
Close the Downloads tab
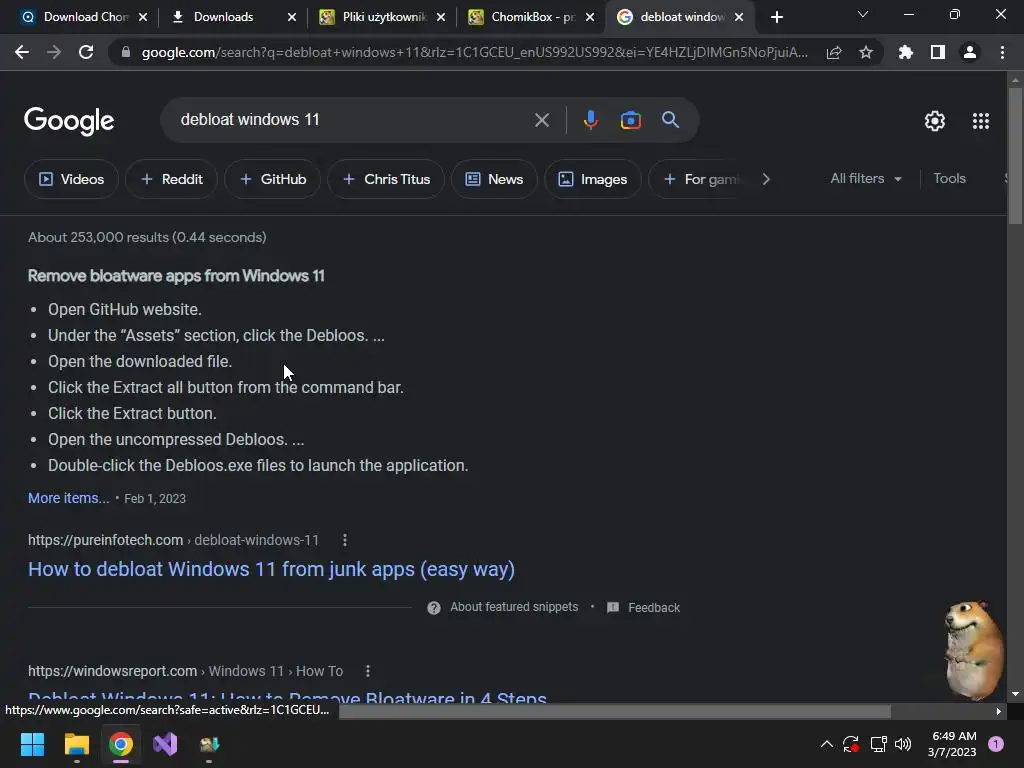[x=292, y=17]
